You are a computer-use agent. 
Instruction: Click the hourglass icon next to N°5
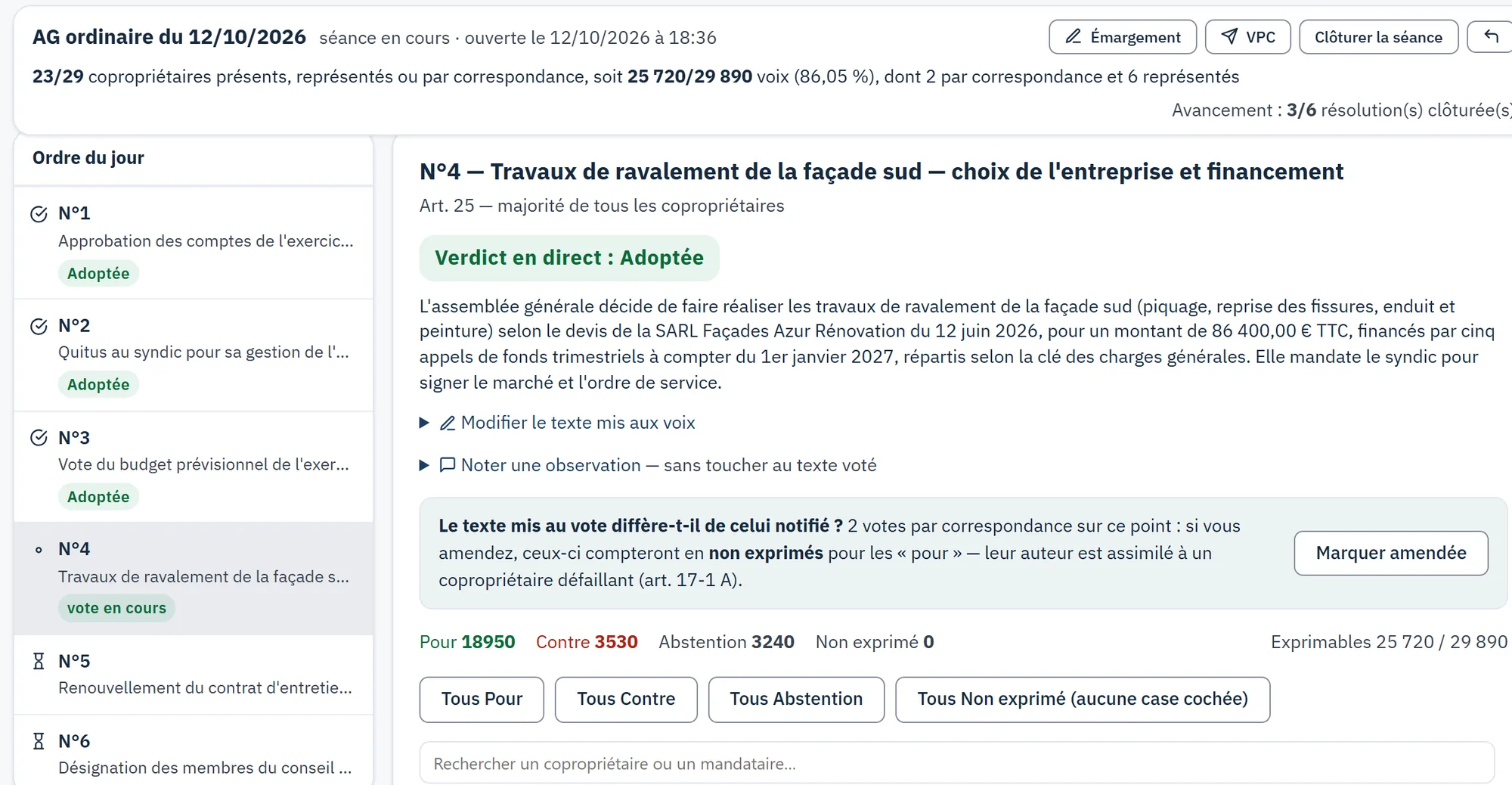coord(39,661)
